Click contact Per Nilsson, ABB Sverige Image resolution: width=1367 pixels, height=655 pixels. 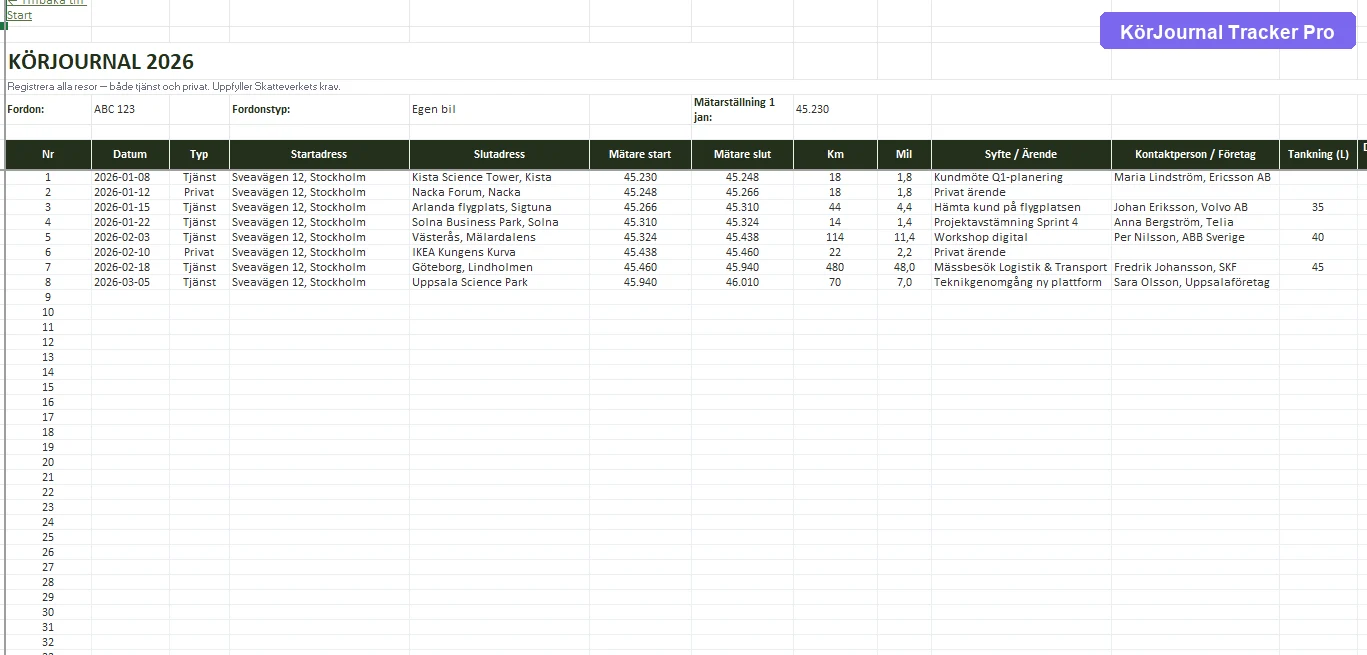tap(1195, 237)
